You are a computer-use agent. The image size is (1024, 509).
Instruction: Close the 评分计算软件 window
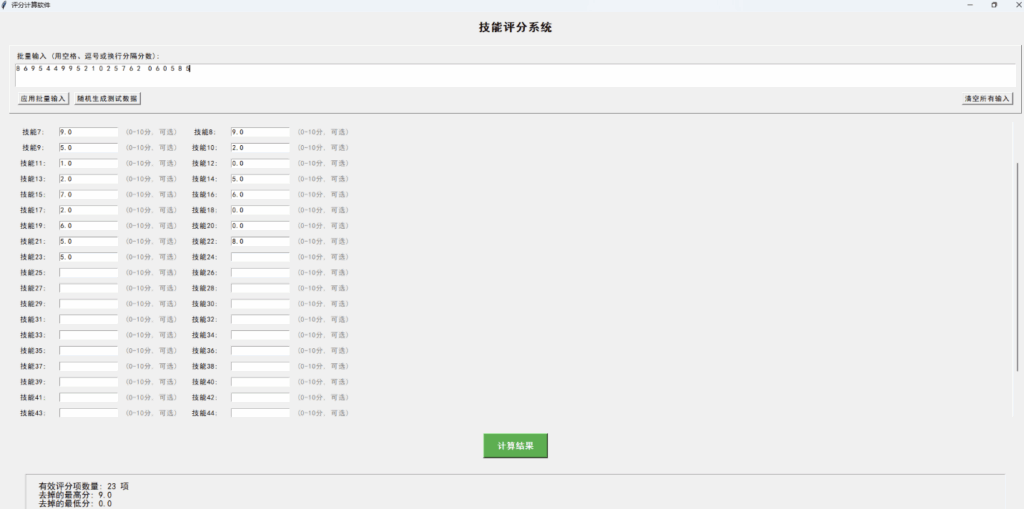click(1017, 5)
